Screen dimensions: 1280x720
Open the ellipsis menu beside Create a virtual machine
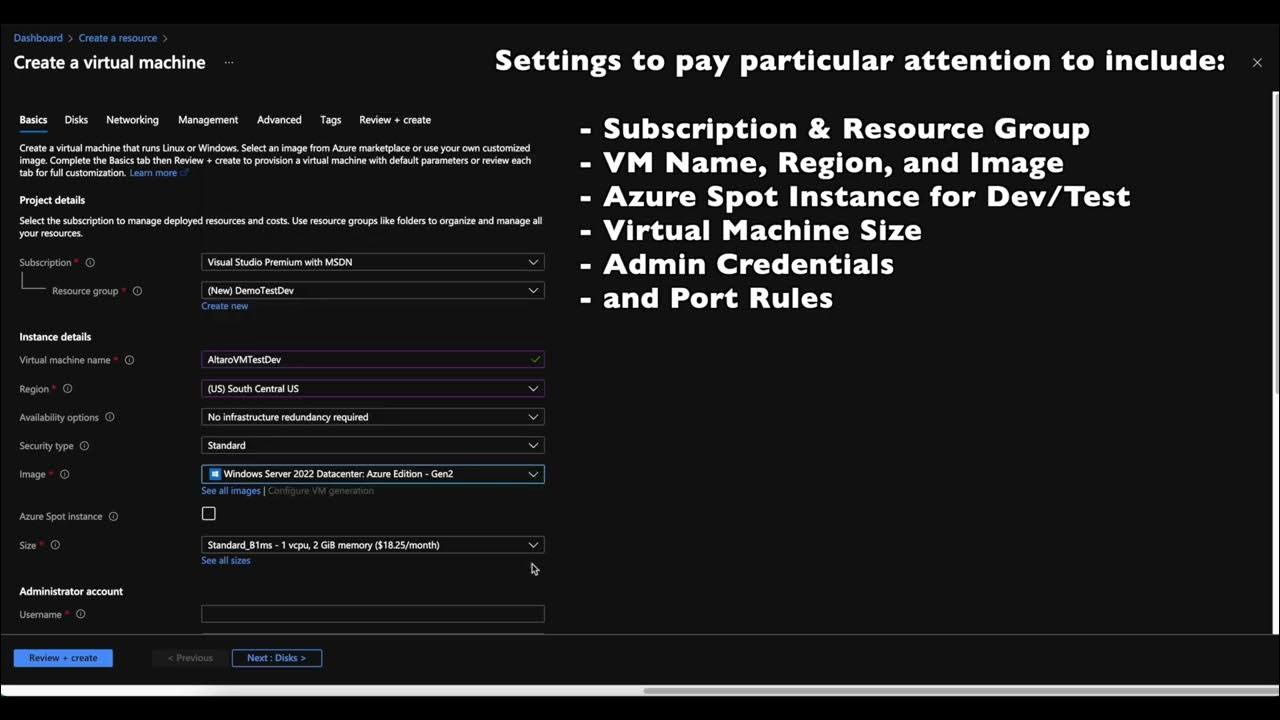[x=228, y=62]
